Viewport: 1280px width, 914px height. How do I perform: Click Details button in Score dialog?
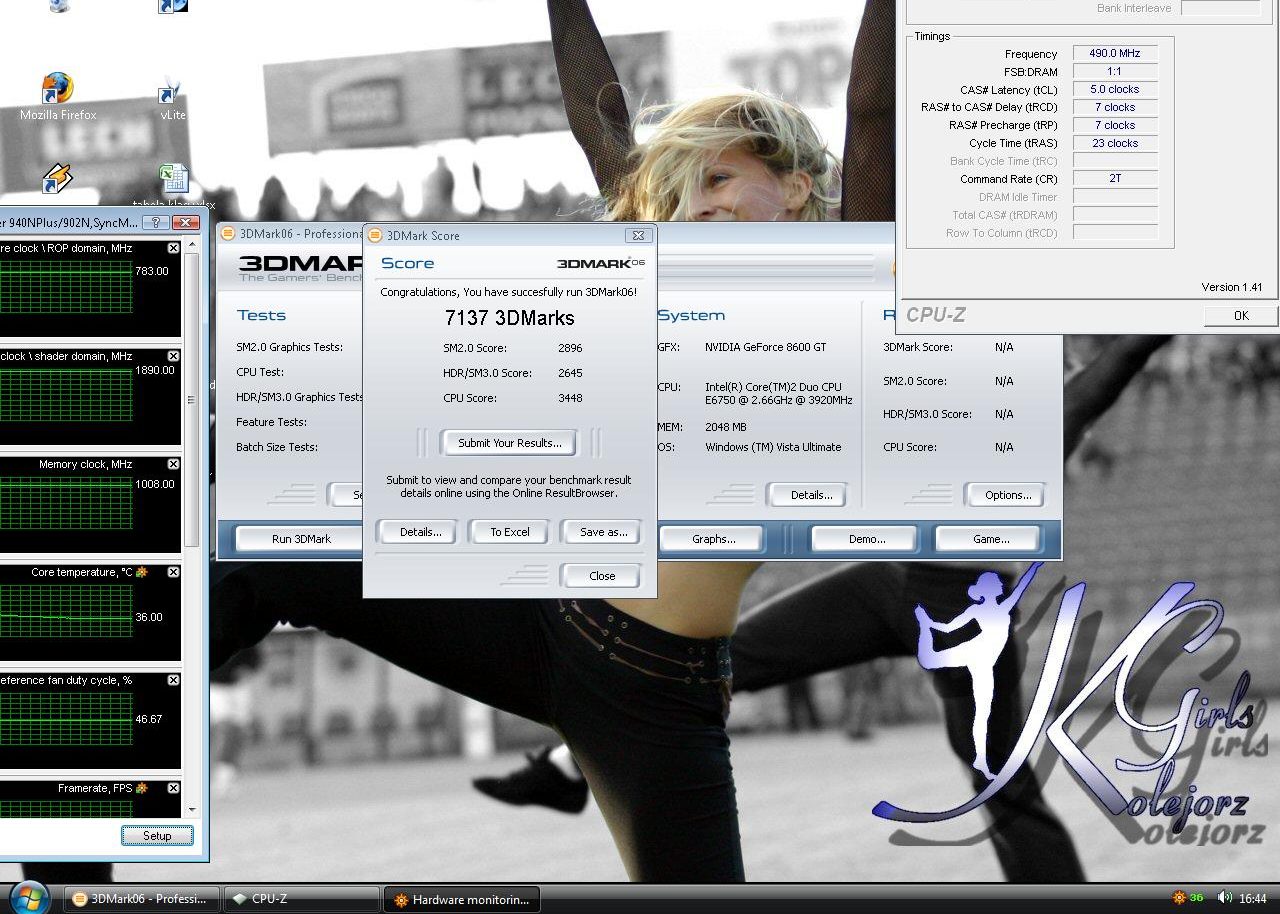(420, 532)
